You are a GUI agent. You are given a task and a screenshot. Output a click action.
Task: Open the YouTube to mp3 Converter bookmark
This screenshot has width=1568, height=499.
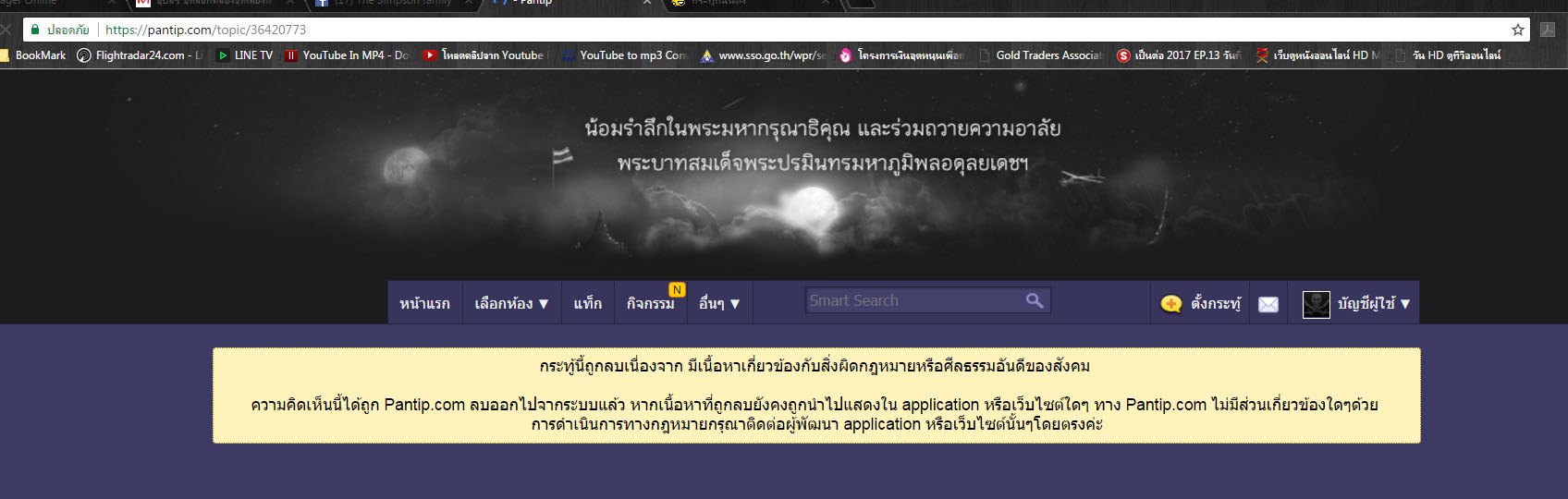[x=624, y=55]
